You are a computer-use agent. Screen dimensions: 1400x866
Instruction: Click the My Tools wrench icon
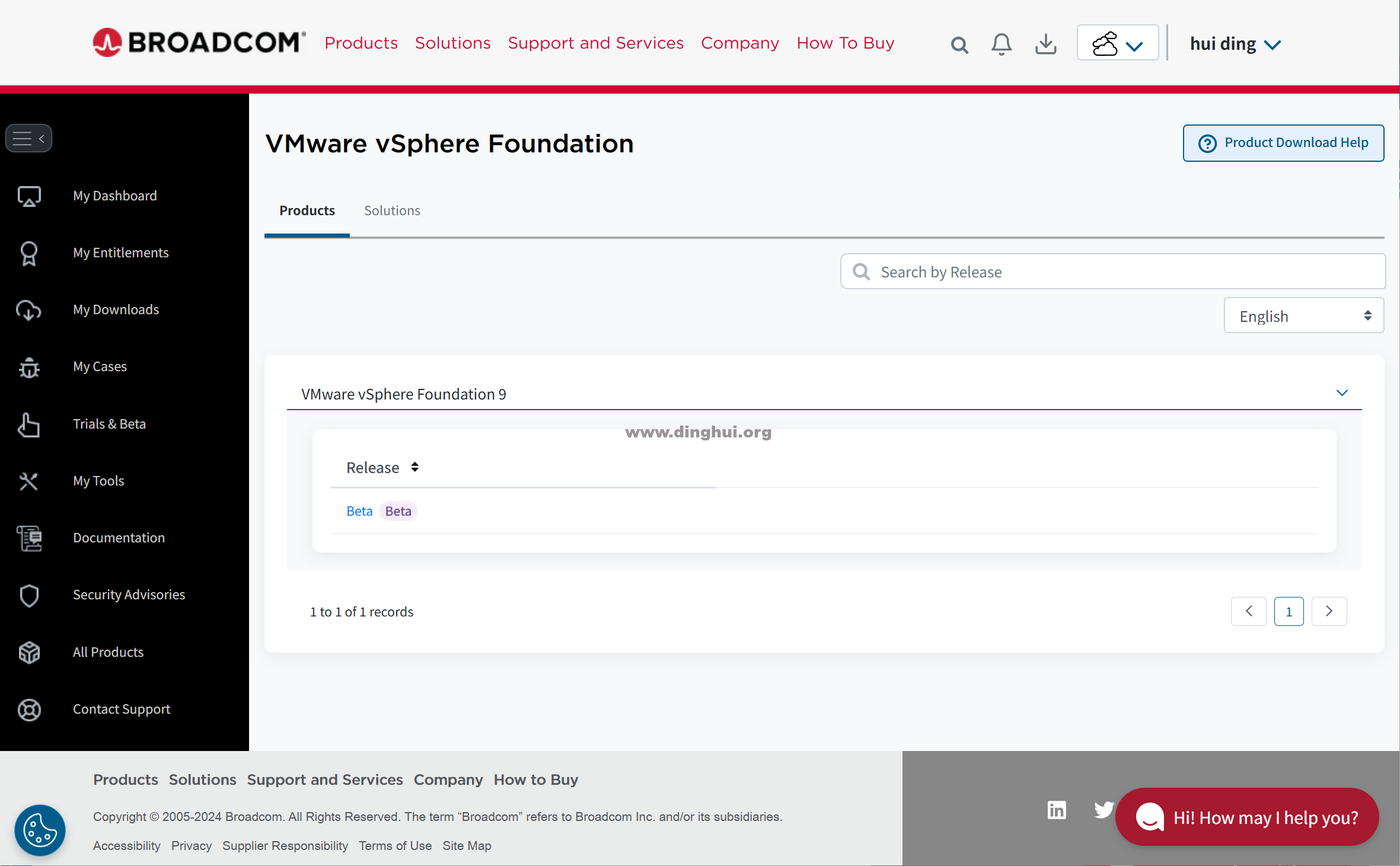(x=29, y=481)
